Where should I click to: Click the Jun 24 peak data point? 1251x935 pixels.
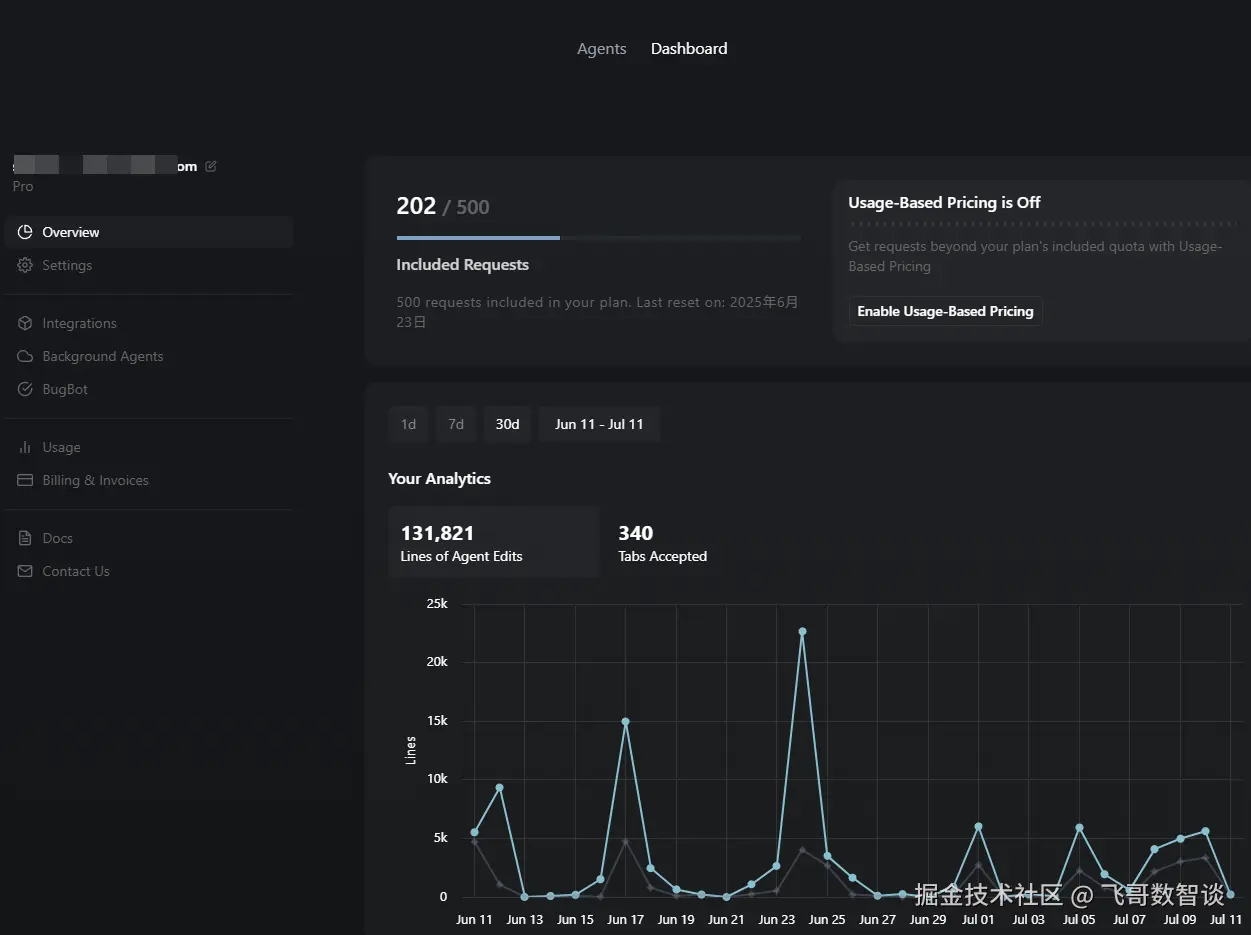[802, 632]
